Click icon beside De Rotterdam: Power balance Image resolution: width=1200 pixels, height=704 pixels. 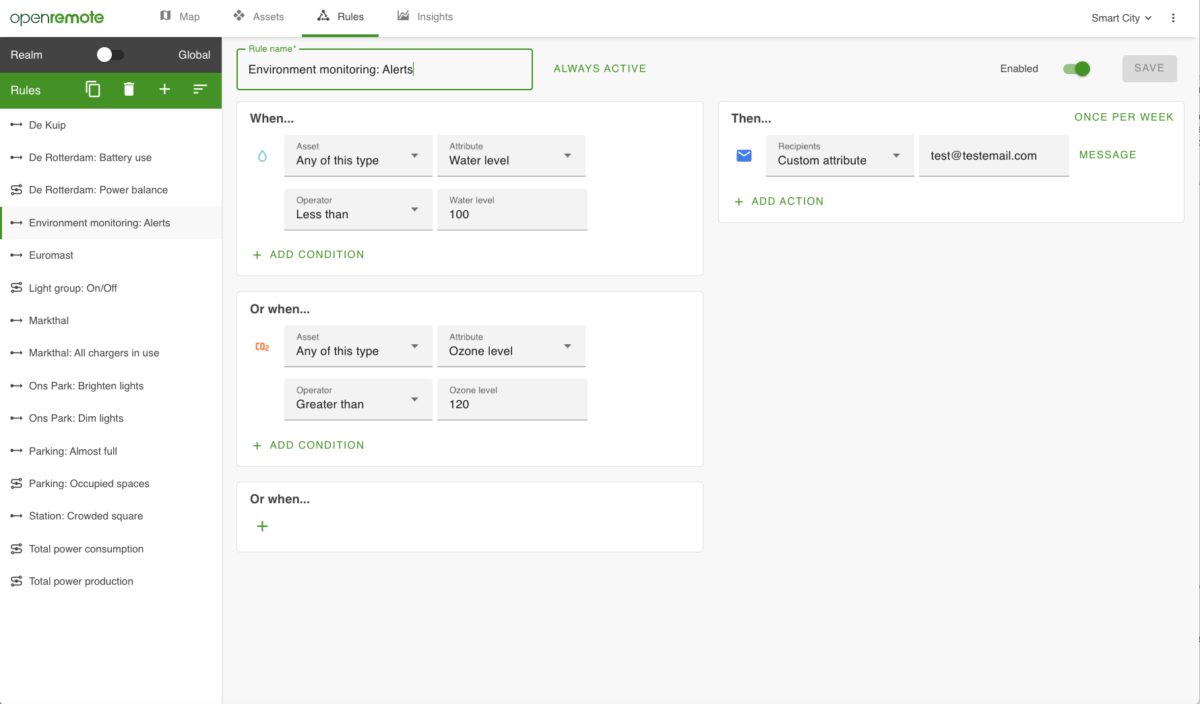(16, 190)
